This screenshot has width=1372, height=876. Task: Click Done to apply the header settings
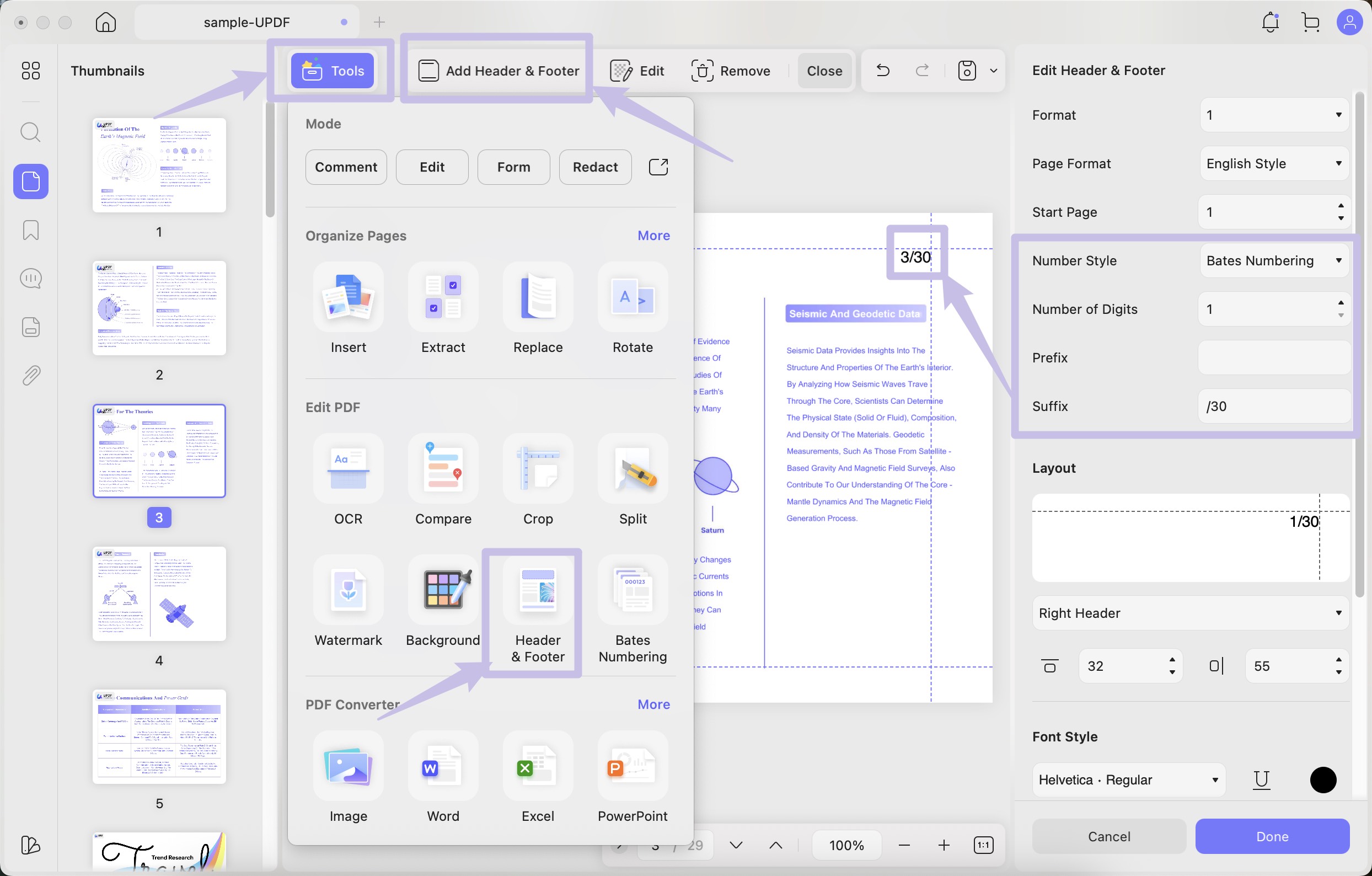tap(1272, 836)
